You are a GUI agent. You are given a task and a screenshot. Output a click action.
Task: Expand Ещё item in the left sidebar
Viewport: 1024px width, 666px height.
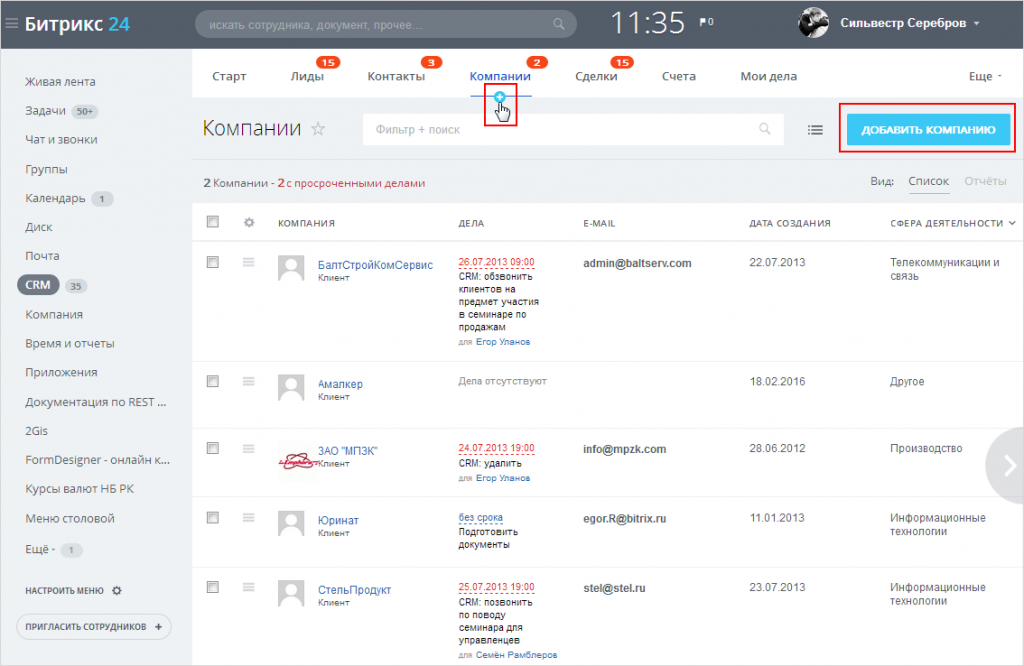click(40, 549)
